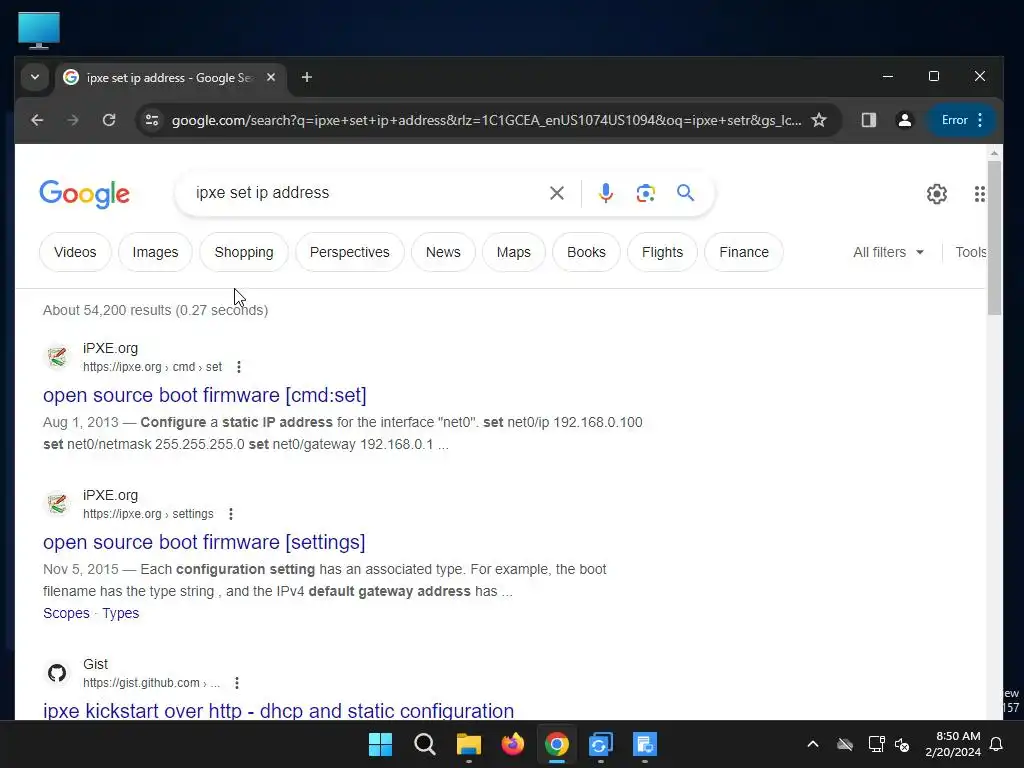Search by image with Google Lens

646,193
